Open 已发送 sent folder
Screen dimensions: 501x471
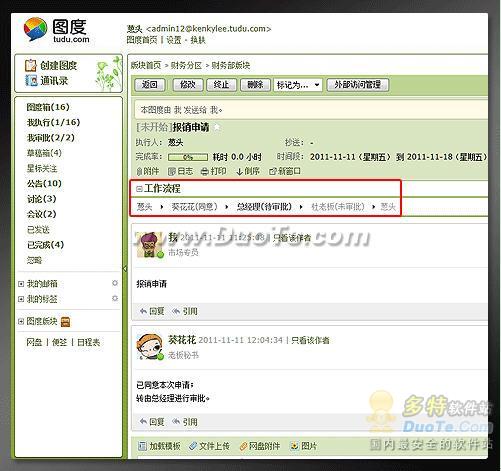pos(38,229)
